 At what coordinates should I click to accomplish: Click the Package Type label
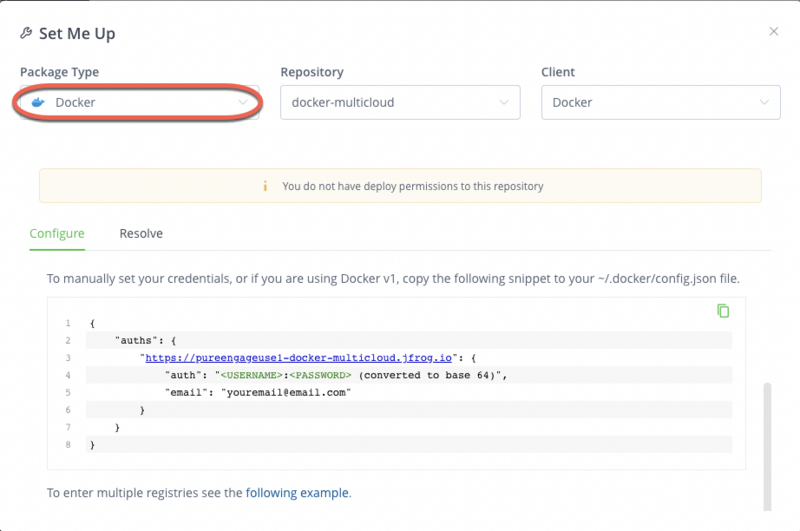pyautogui.click(x=60, y=72)
